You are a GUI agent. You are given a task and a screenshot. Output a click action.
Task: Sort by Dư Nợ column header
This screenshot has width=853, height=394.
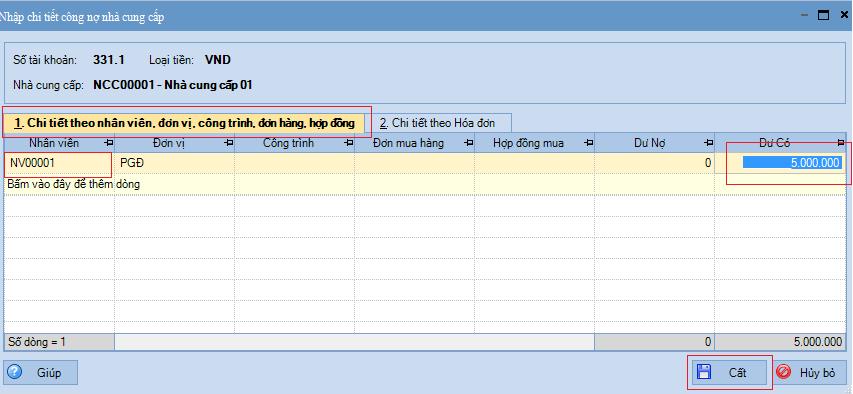tap(654, 143)
